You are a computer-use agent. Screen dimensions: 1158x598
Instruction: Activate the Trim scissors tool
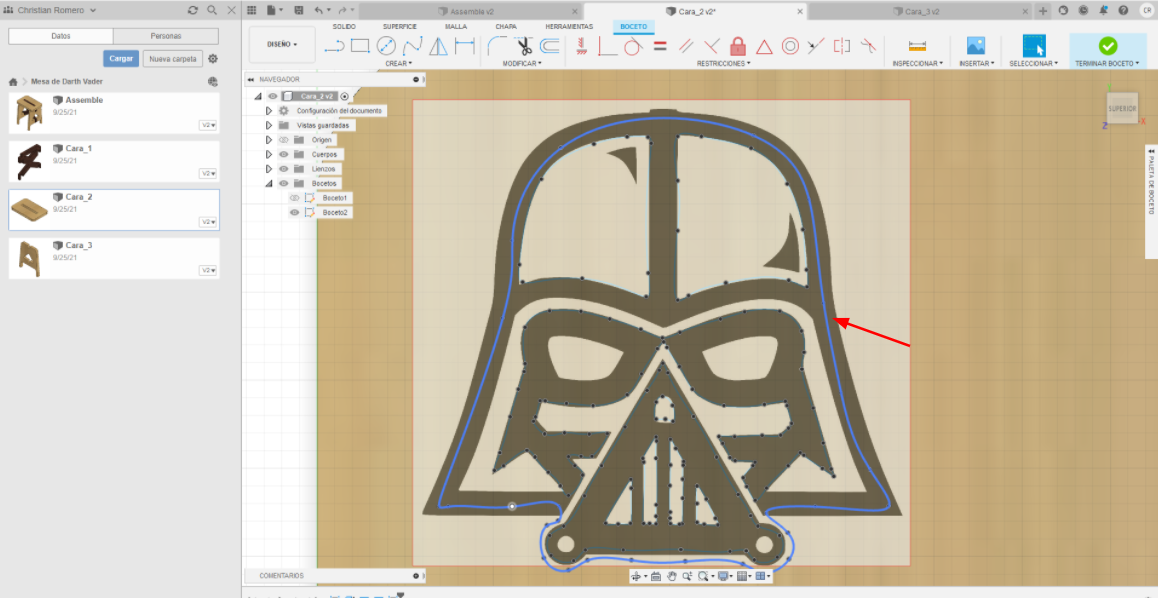click(x=524, y=47)
